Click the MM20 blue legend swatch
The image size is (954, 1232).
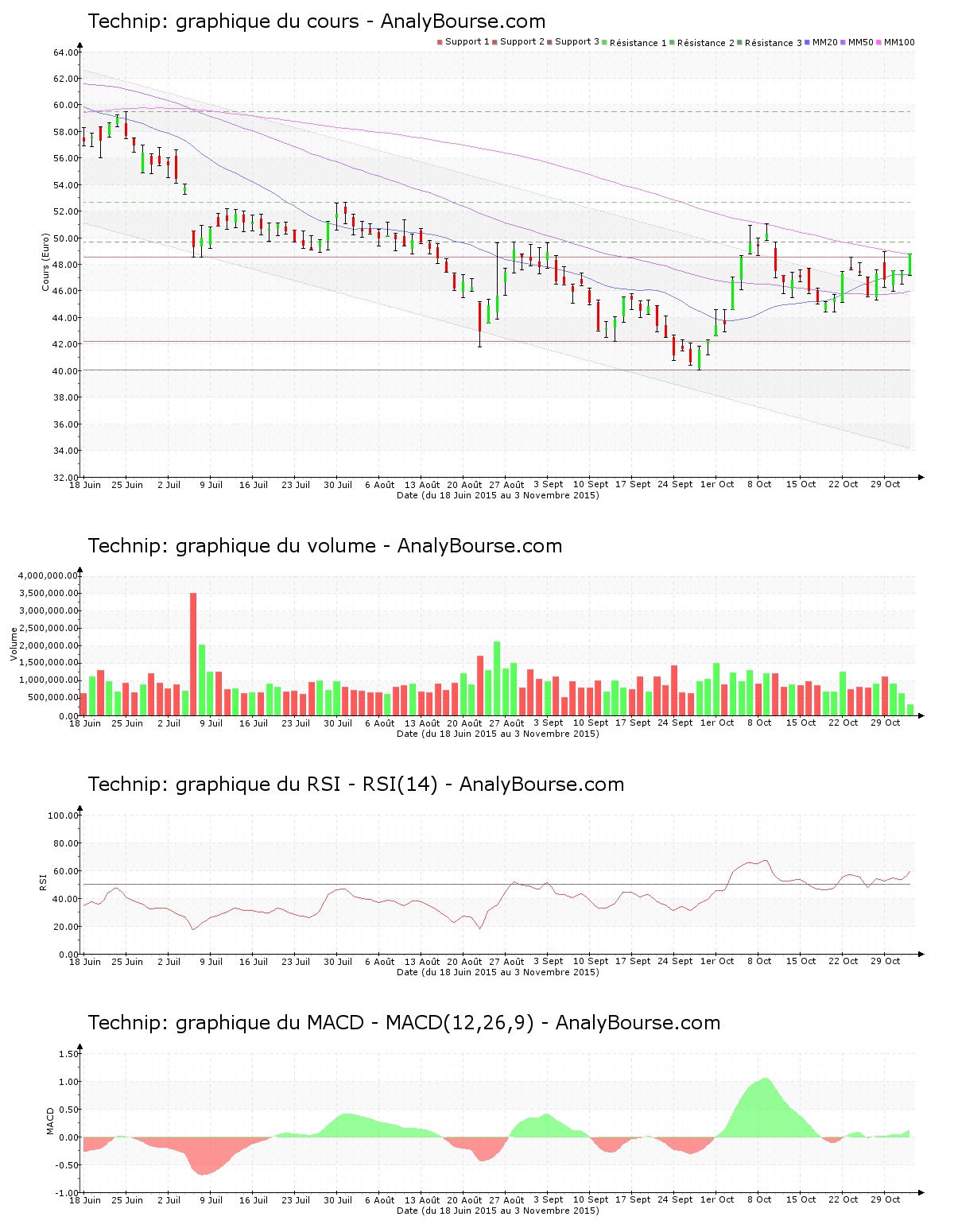pos(808,42)
